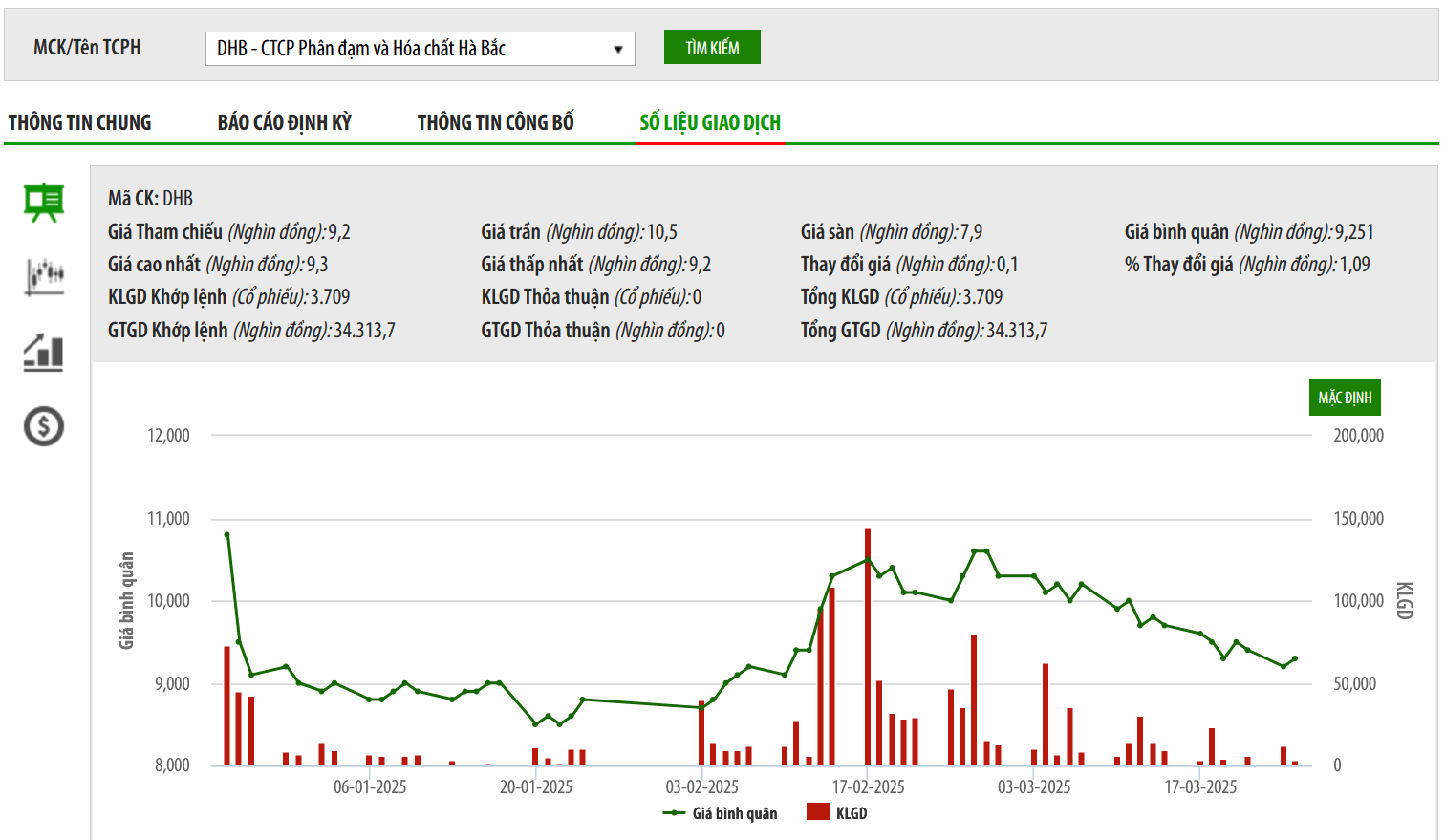Click the 03-02-2025 date label on axis
This screenshot has height=840, width=1445.
point(702,787)
